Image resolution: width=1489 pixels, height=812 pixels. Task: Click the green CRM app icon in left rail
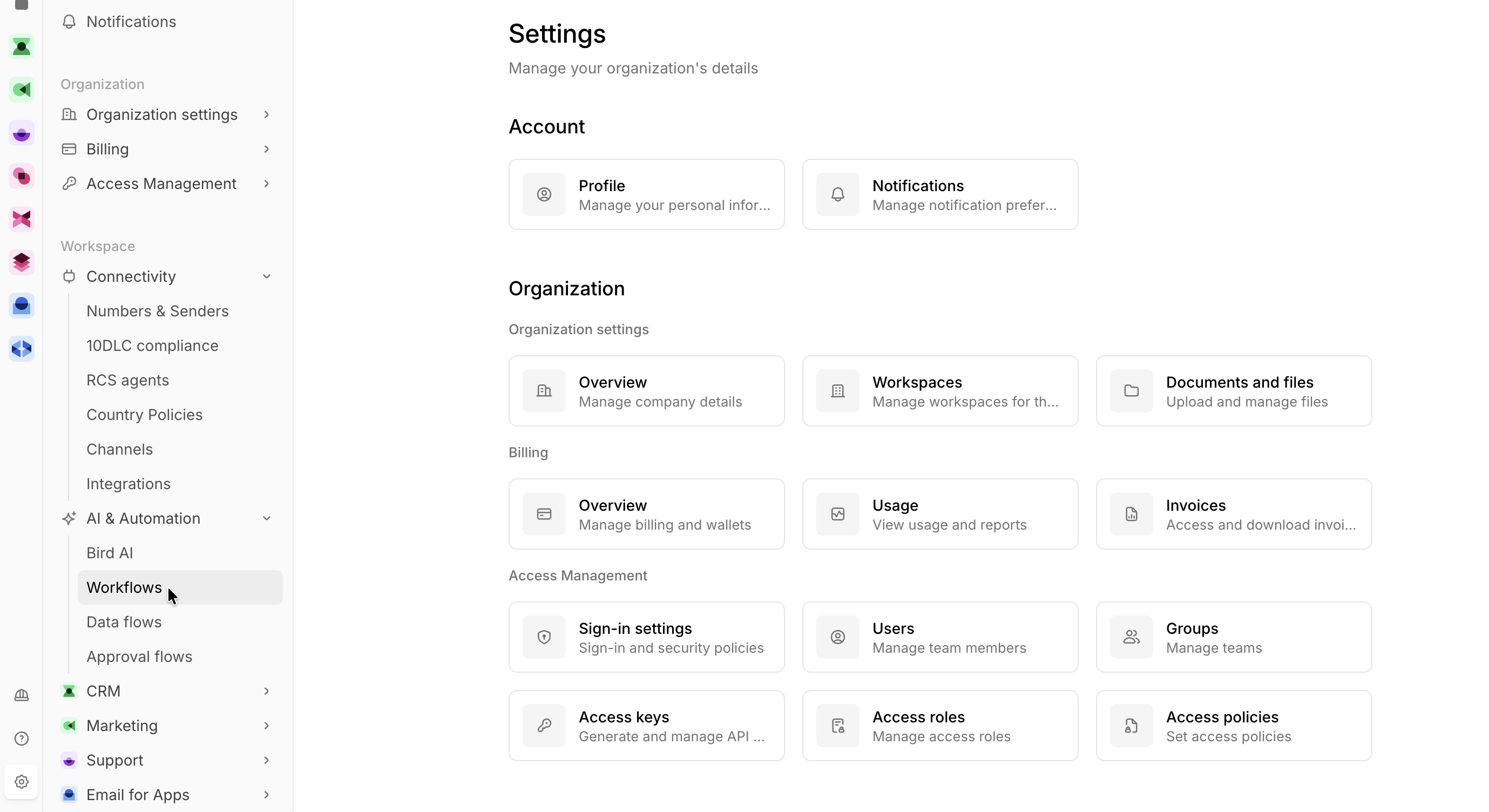point(22,47)
